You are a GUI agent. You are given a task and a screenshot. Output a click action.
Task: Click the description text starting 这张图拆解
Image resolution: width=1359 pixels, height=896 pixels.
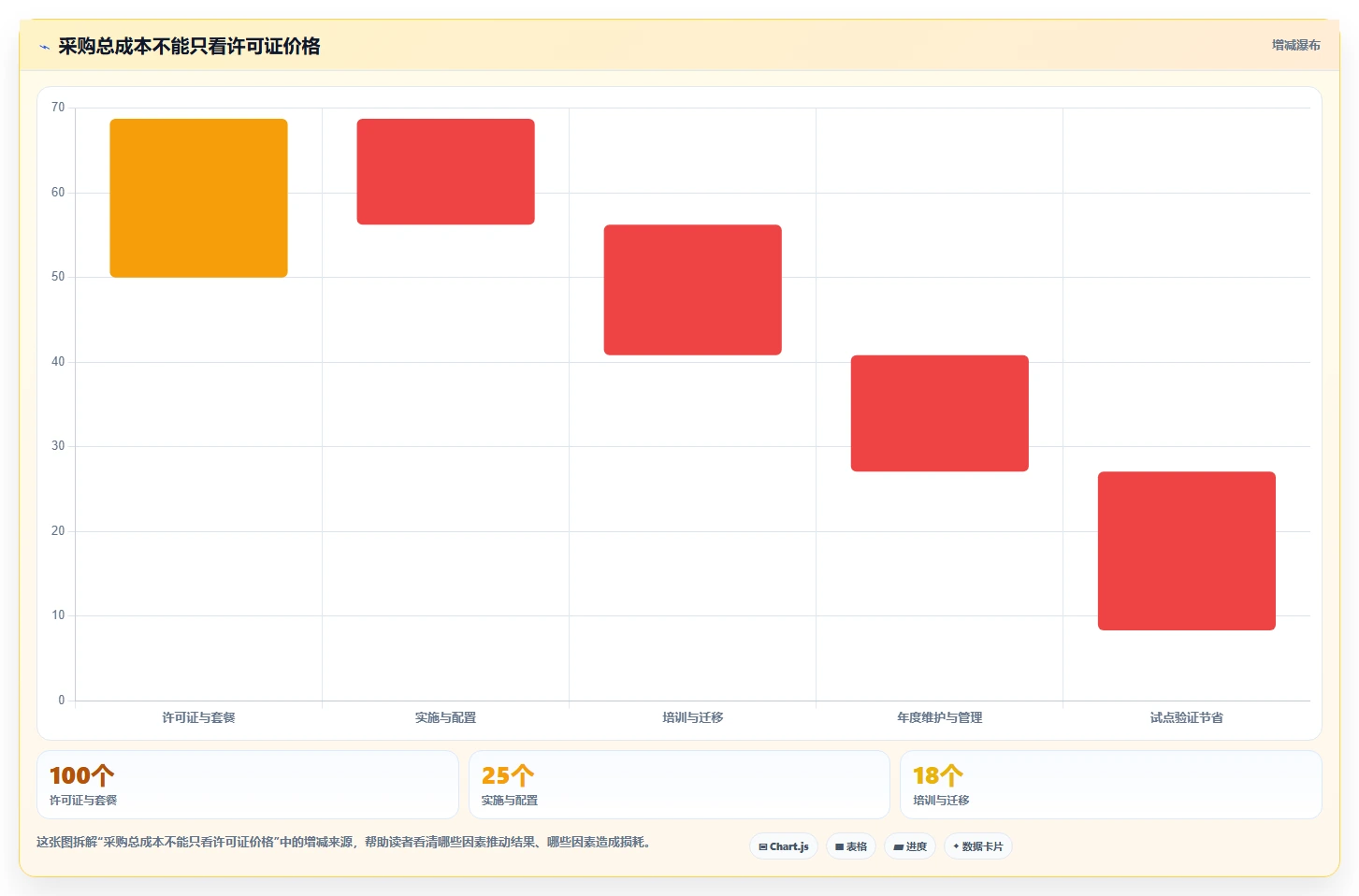pos(343,842)
